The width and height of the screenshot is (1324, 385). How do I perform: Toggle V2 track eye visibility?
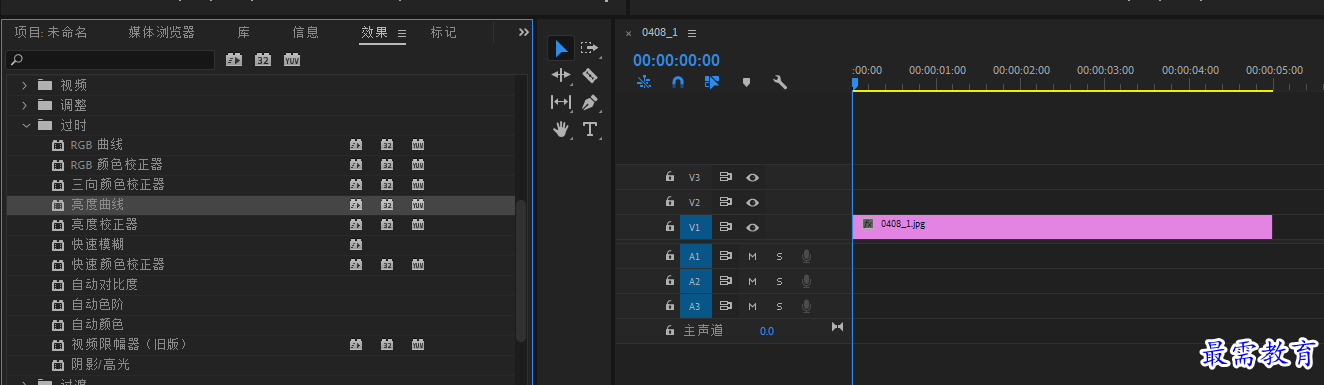(x=752, y=202)
